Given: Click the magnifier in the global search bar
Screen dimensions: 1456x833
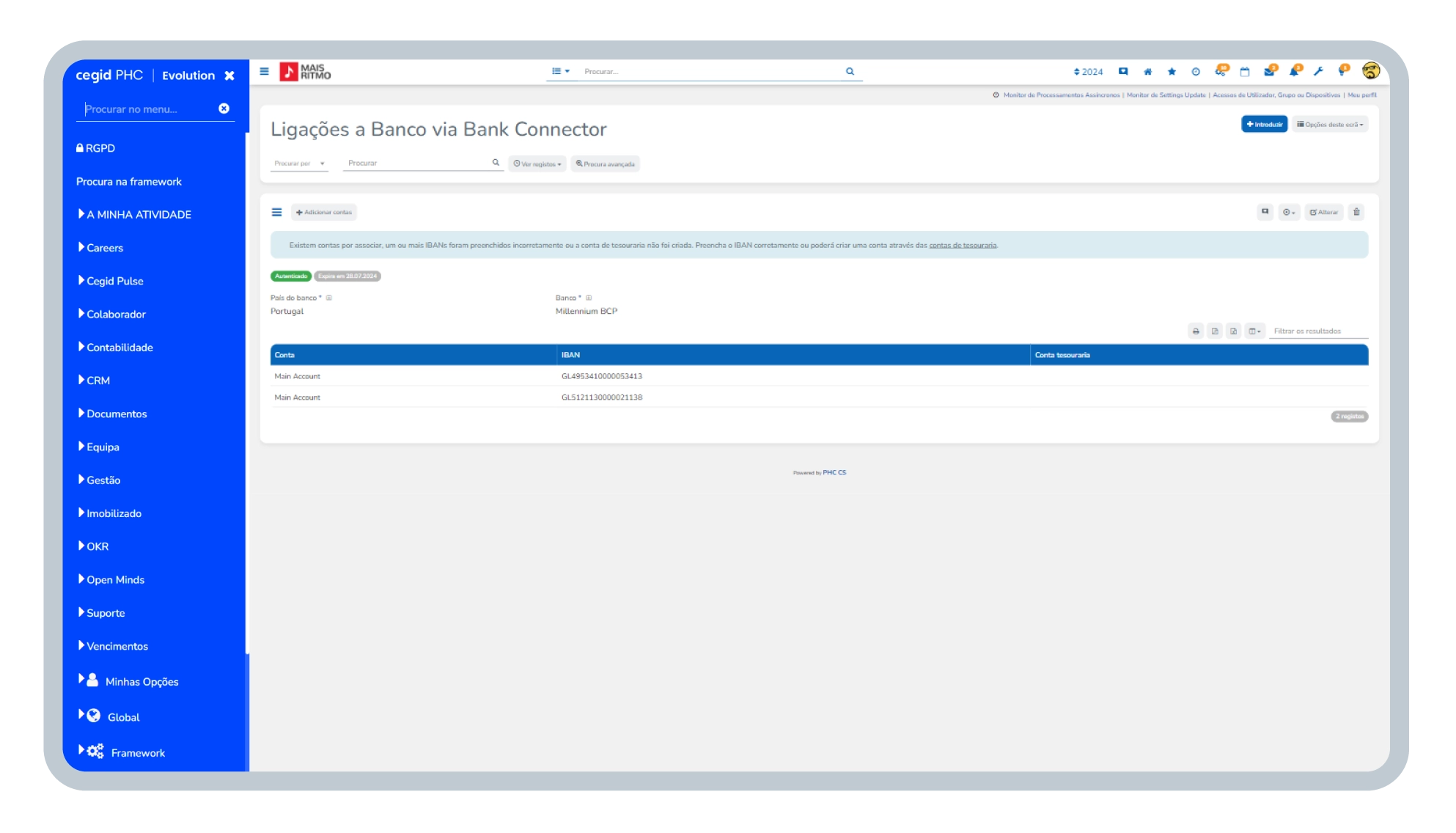Looking at the screenshot, I should (x=850, y=72).
